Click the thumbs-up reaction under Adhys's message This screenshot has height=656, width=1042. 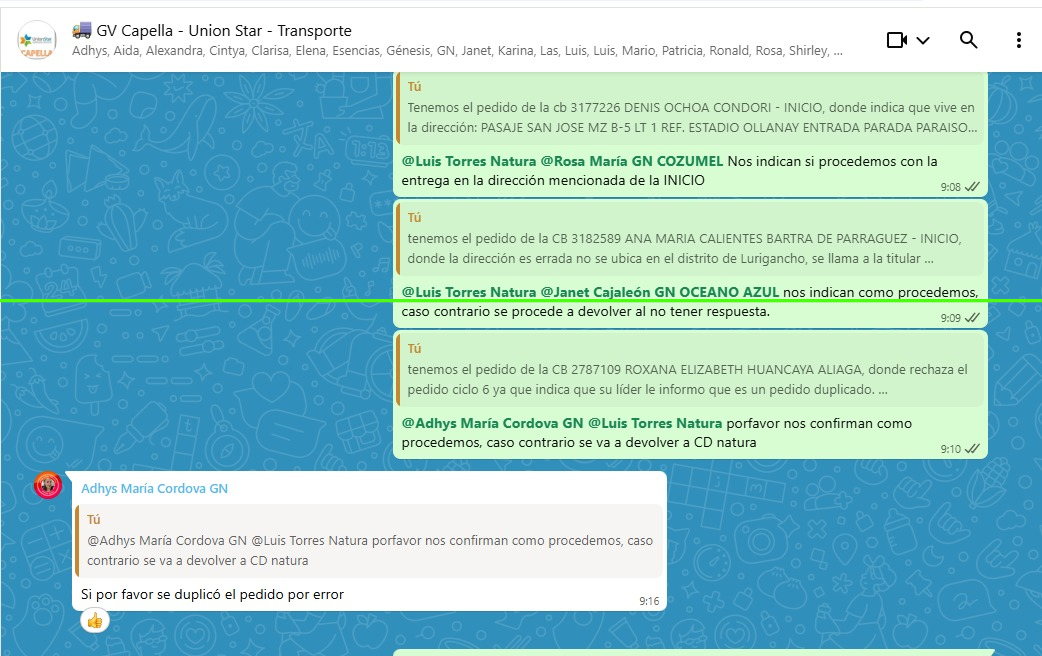(95, 621)
